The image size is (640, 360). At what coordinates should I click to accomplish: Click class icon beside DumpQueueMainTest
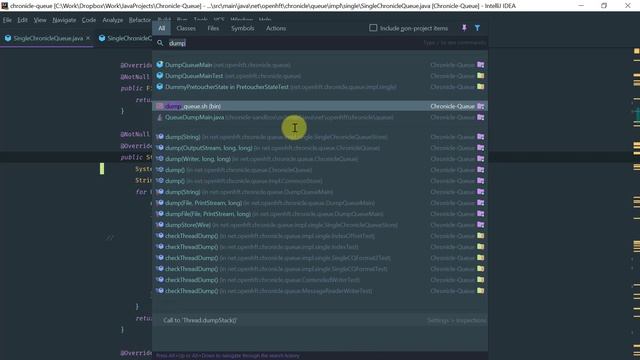160,76
